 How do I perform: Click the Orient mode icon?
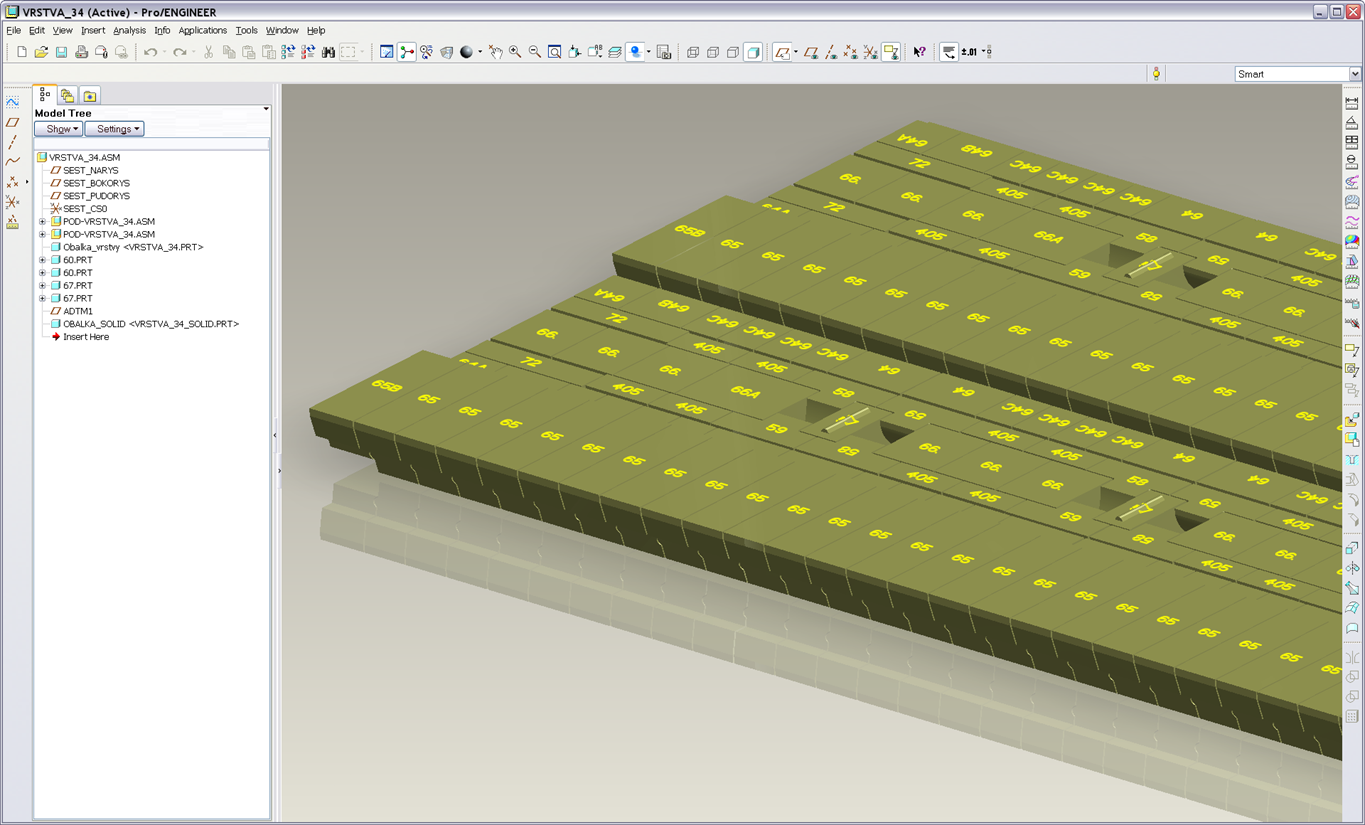tap(427, 52)
